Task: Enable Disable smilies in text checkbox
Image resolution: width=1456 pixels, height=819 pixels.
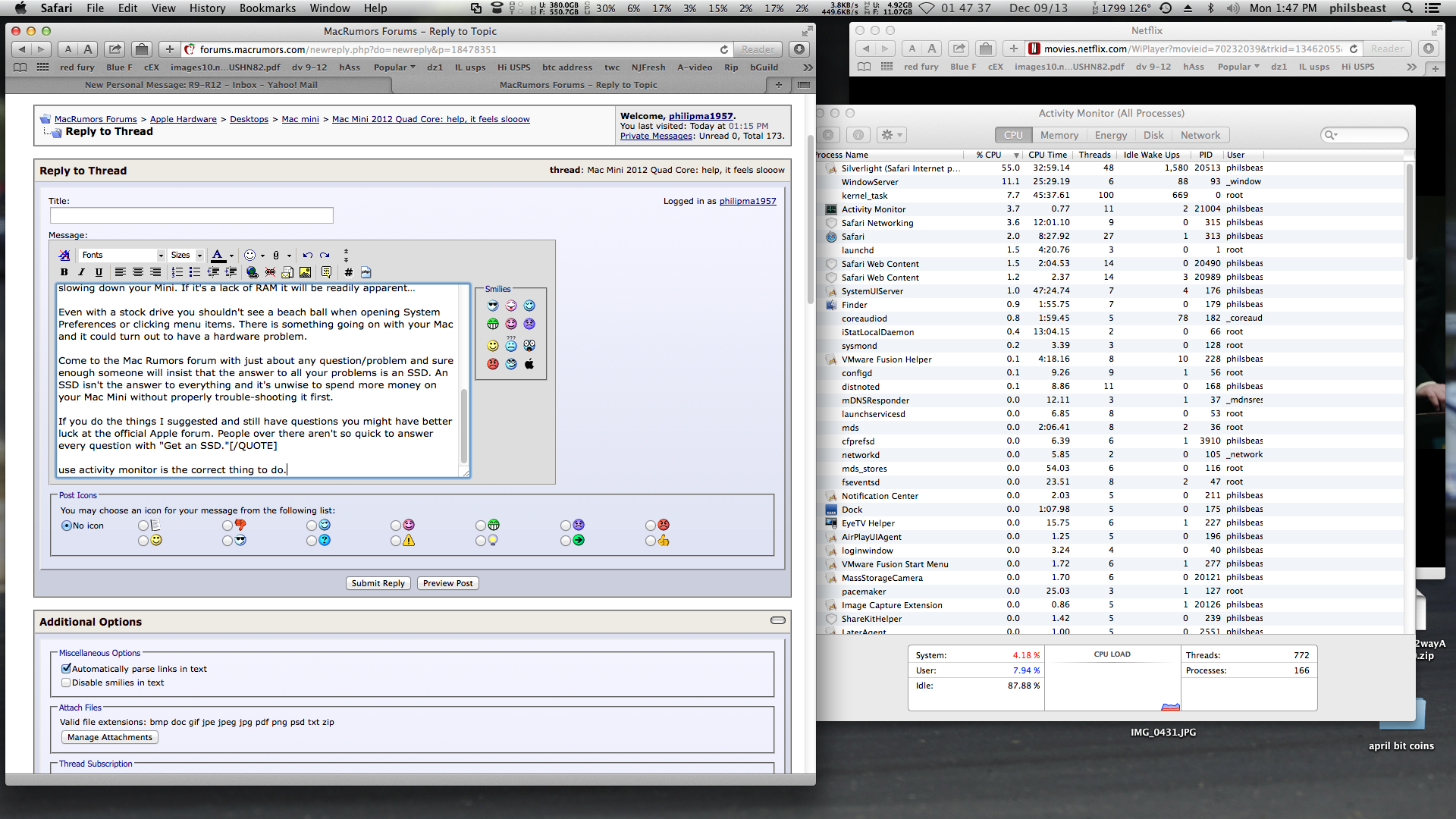Action: click(66, 682)
